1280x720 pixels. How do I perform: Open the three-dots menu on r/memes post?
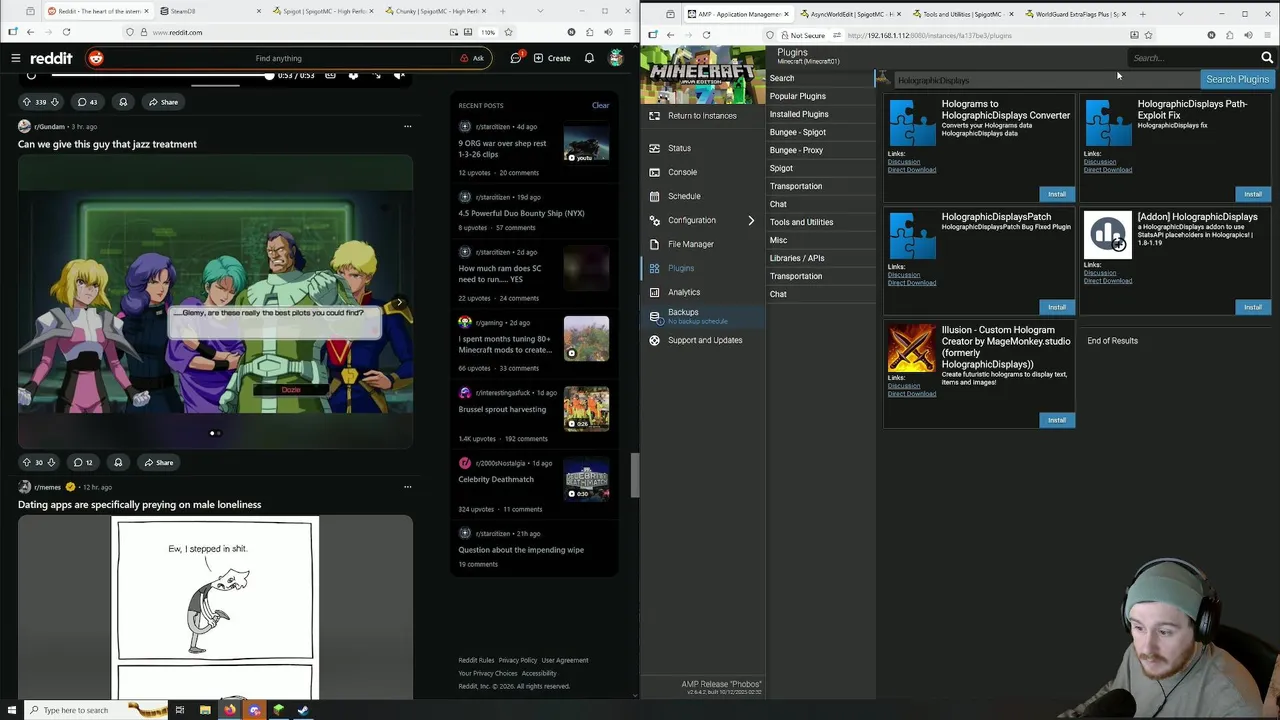[x=407, y=487]
